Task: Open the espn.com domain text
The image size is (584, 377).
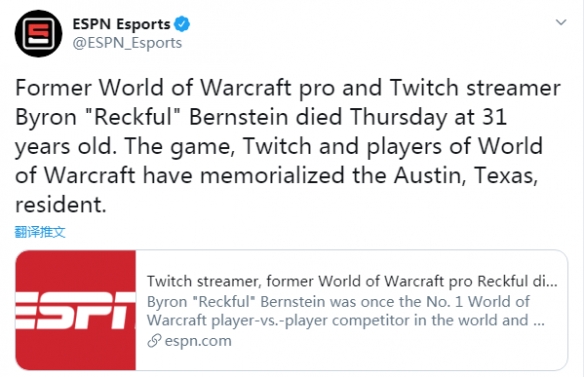Action: click(198, 341)
